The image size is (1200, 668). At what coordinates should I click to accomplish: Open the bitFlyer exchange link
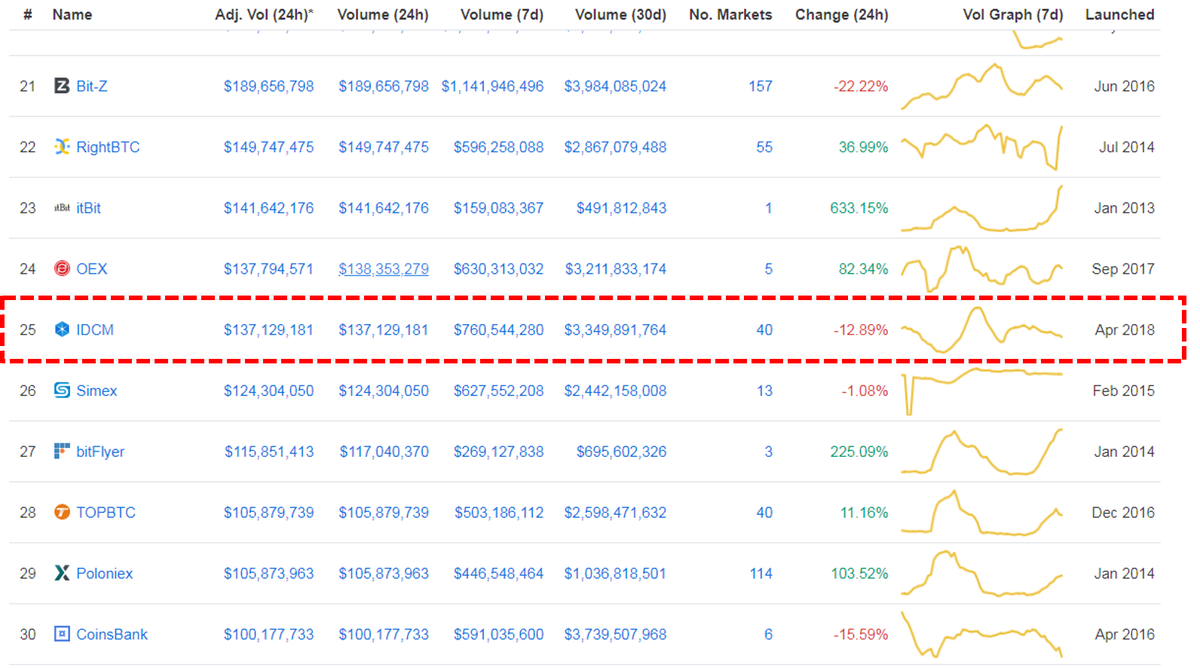[101, 451]
